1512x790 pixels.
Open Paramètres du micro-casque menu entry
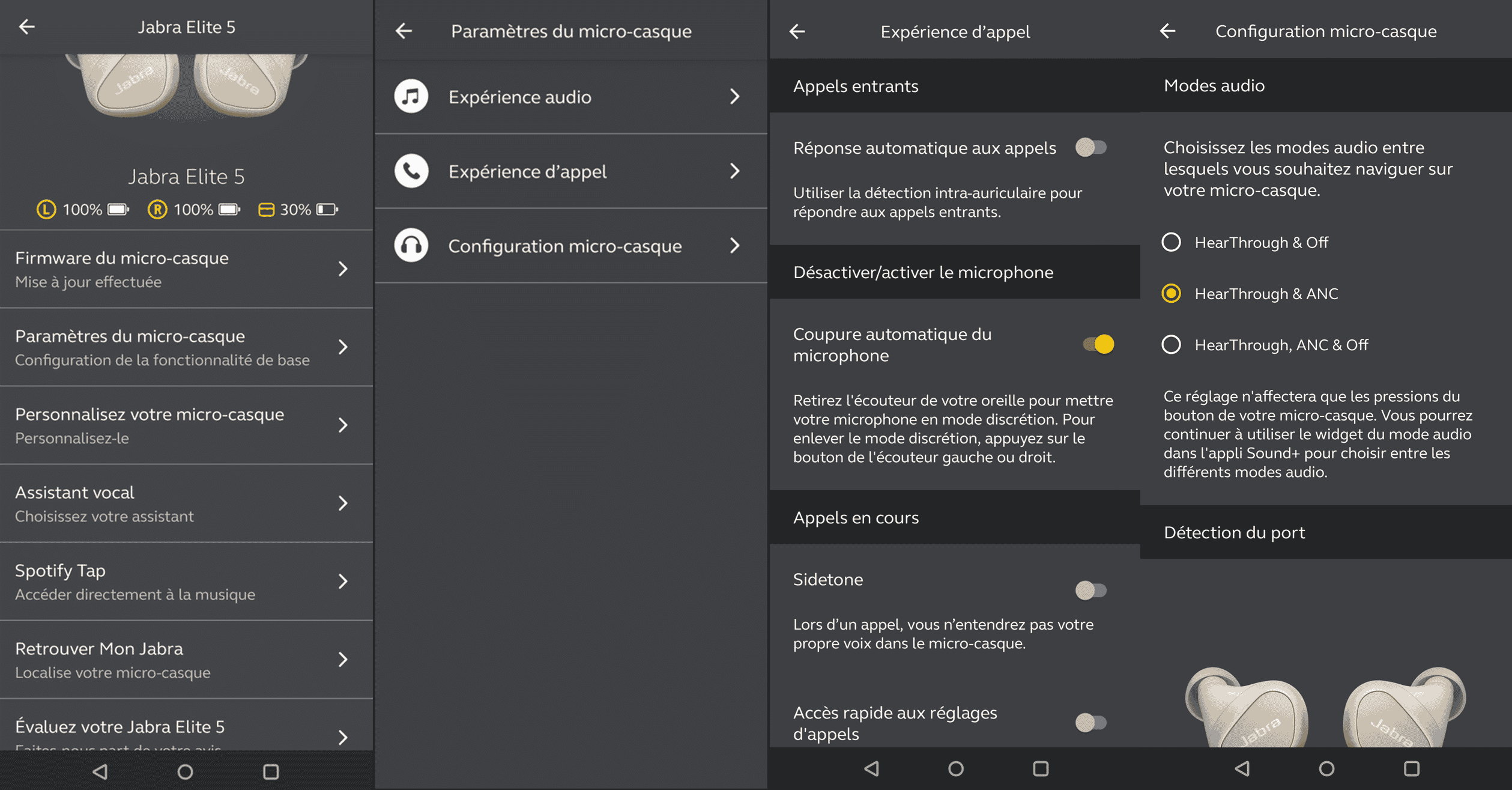click(x=186, y=347)
